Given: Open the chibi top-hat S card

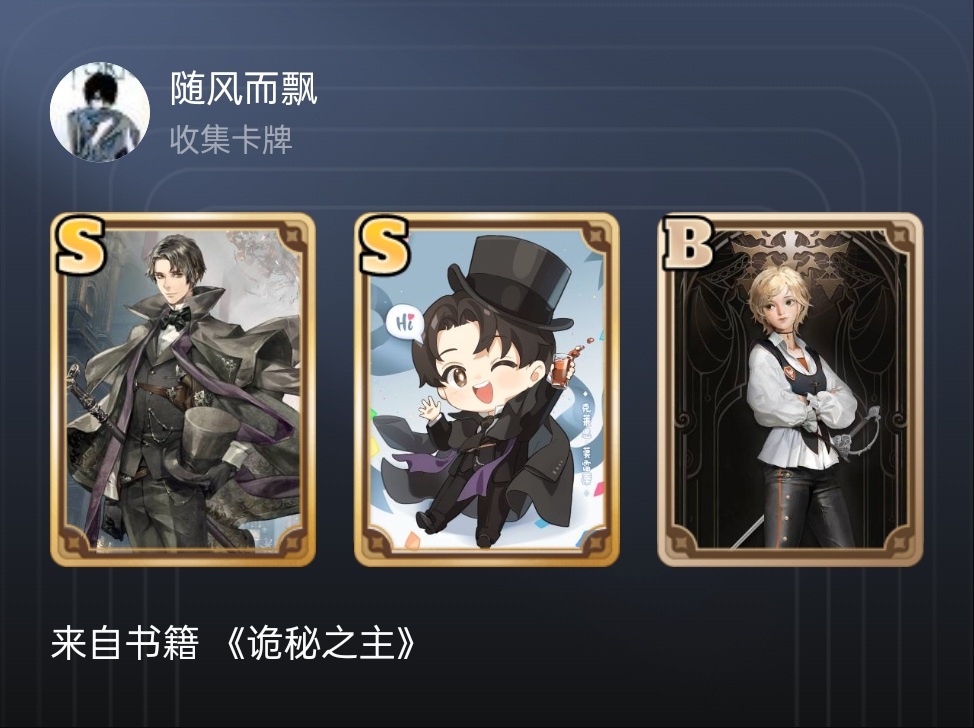Looking at the screenshot, I should click(x=486, y=389).
